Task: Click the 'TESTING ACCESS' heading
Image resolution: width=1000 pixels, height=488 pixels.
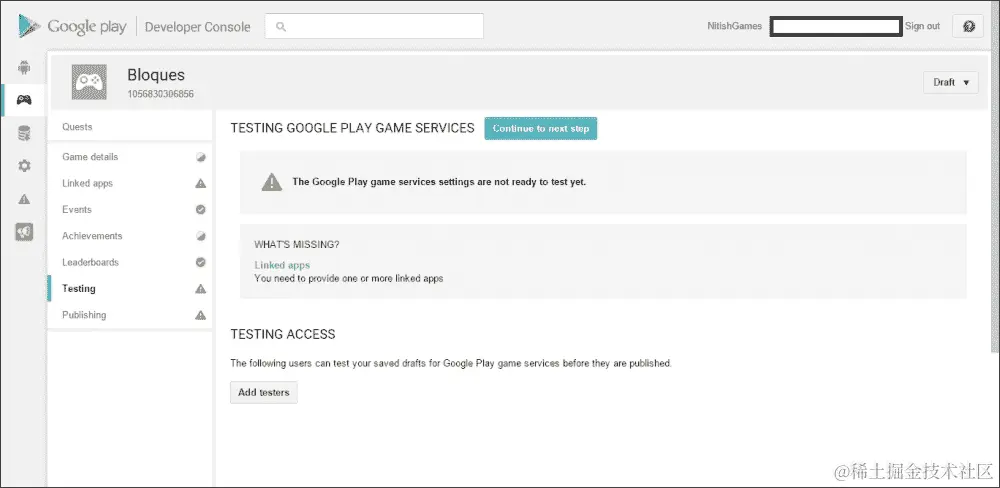Action: point(283,334)
